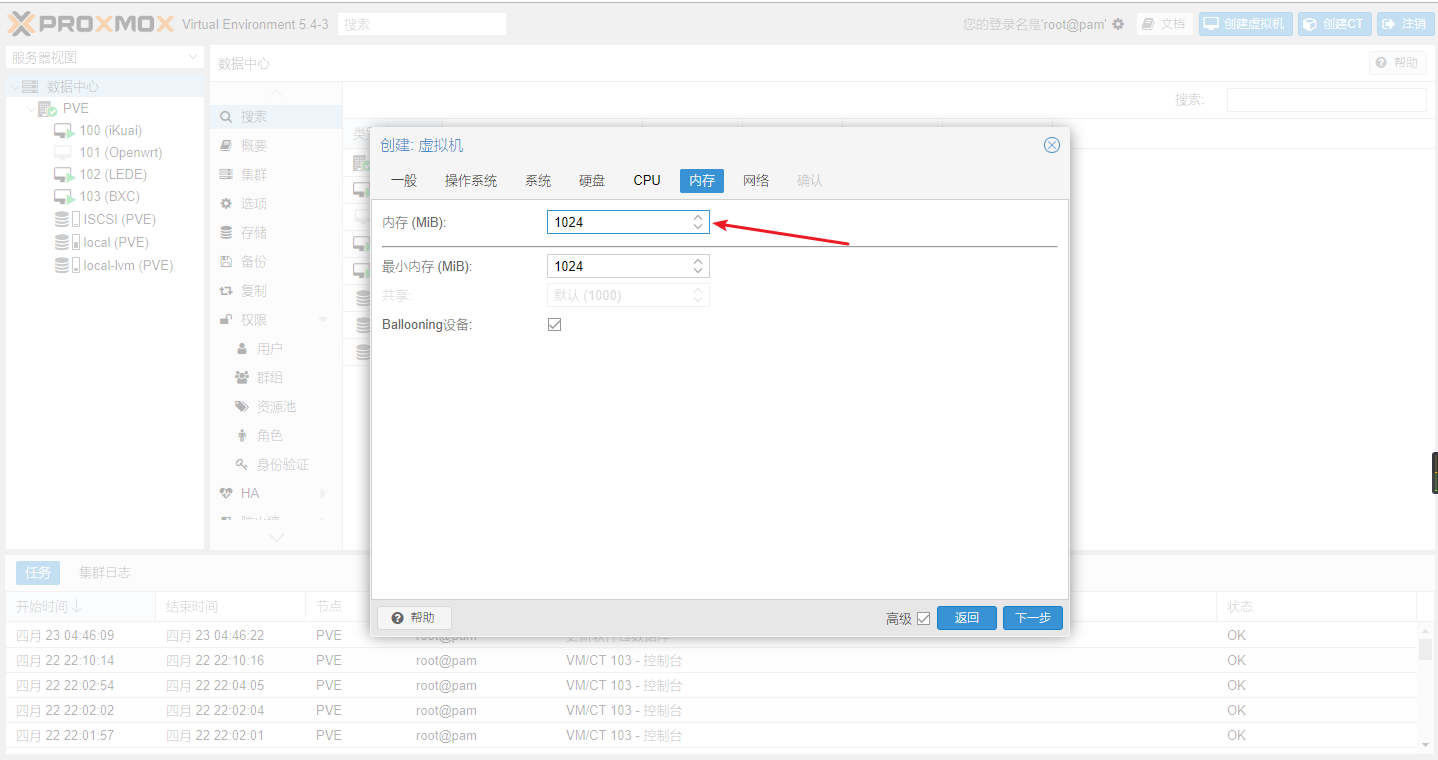Select VM 102 (LEDE)

point(106,174)
